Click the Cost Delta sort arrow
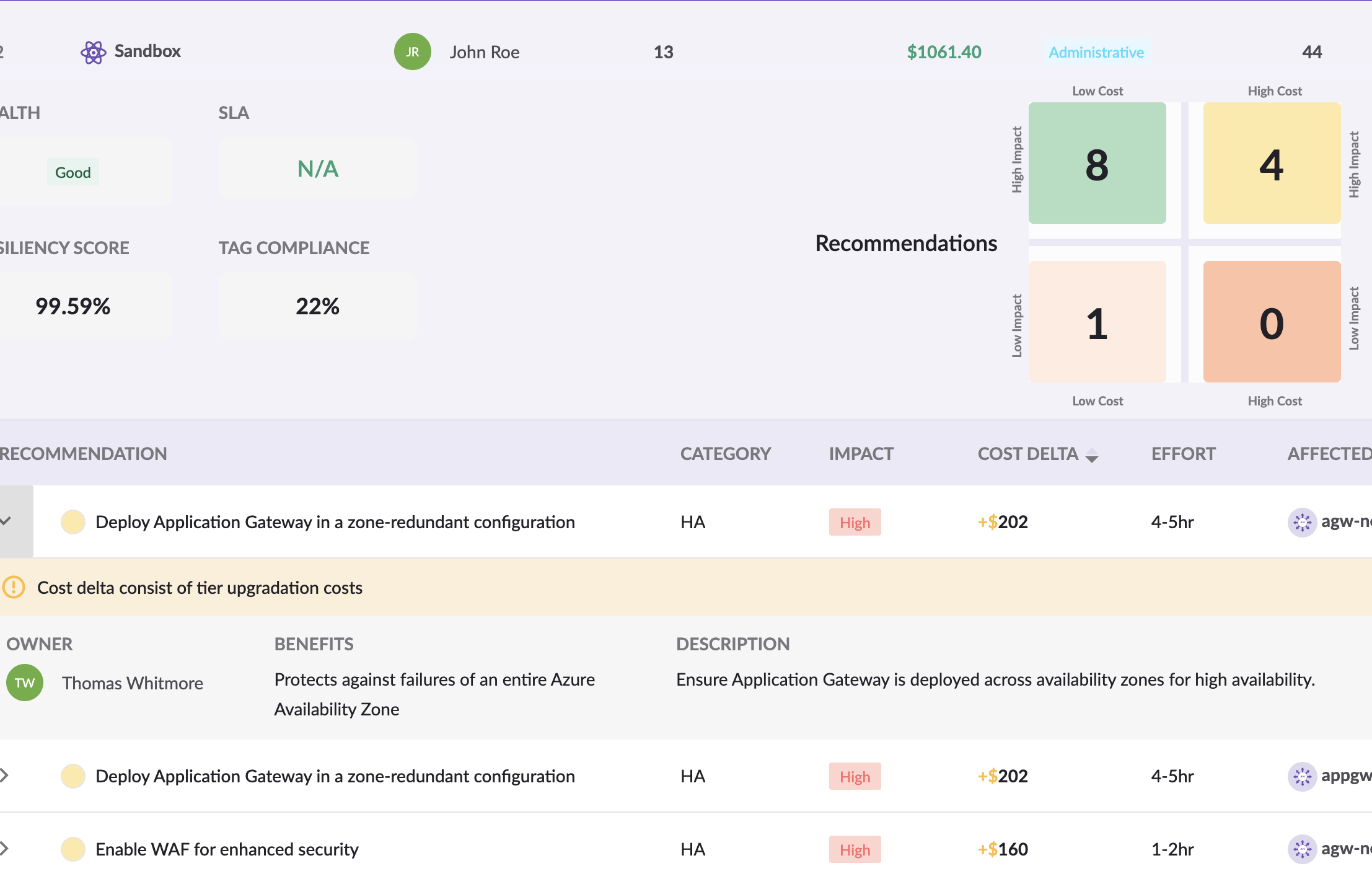1372x871 pixels. click(x=1092, y=456)
